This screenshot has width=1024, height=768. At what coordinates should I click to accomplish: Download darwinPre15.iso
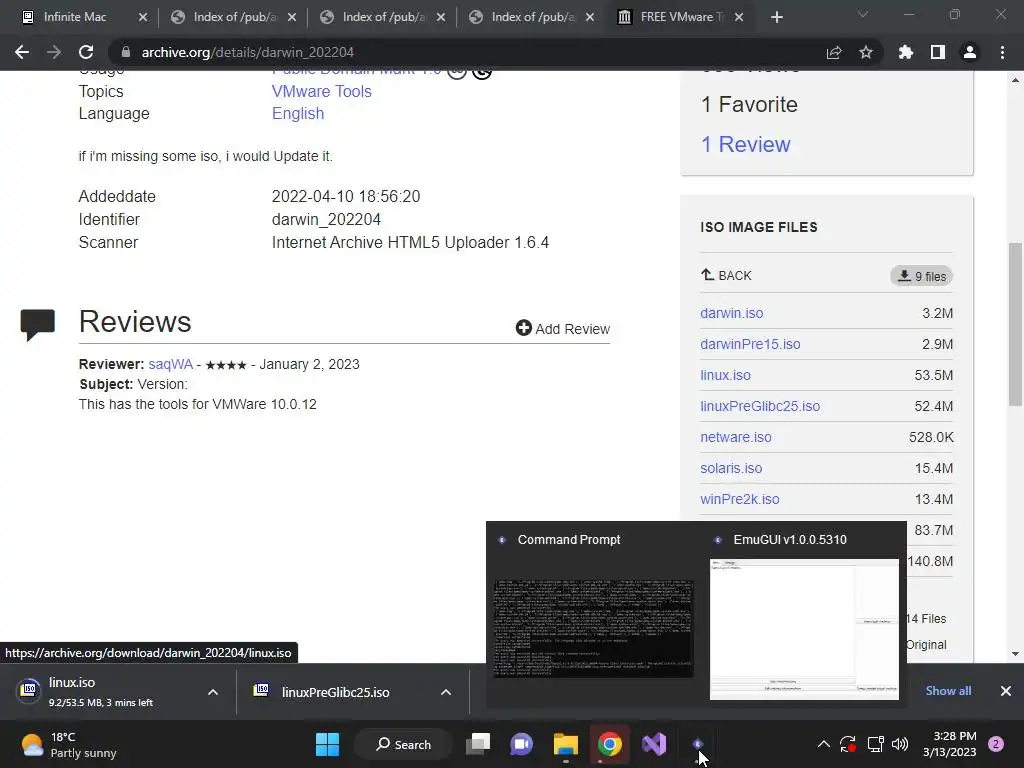[750, 344]
